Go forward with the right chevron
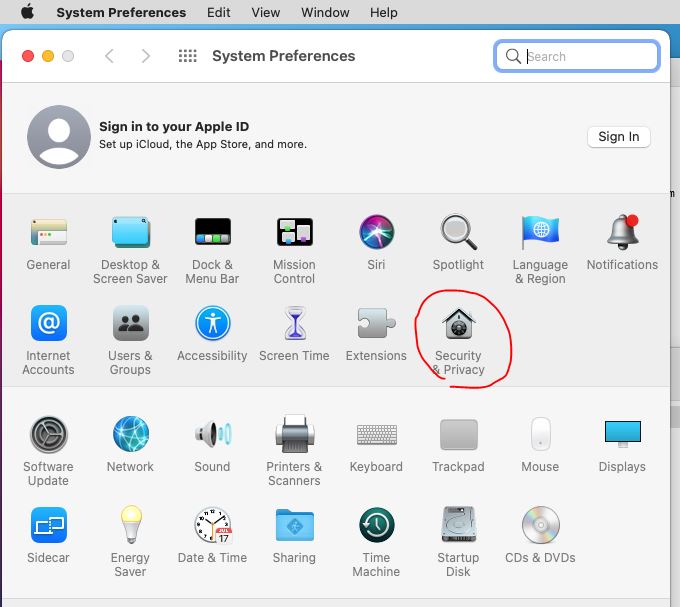The width and height of the screenshot is (680, 607). (146, 56)
